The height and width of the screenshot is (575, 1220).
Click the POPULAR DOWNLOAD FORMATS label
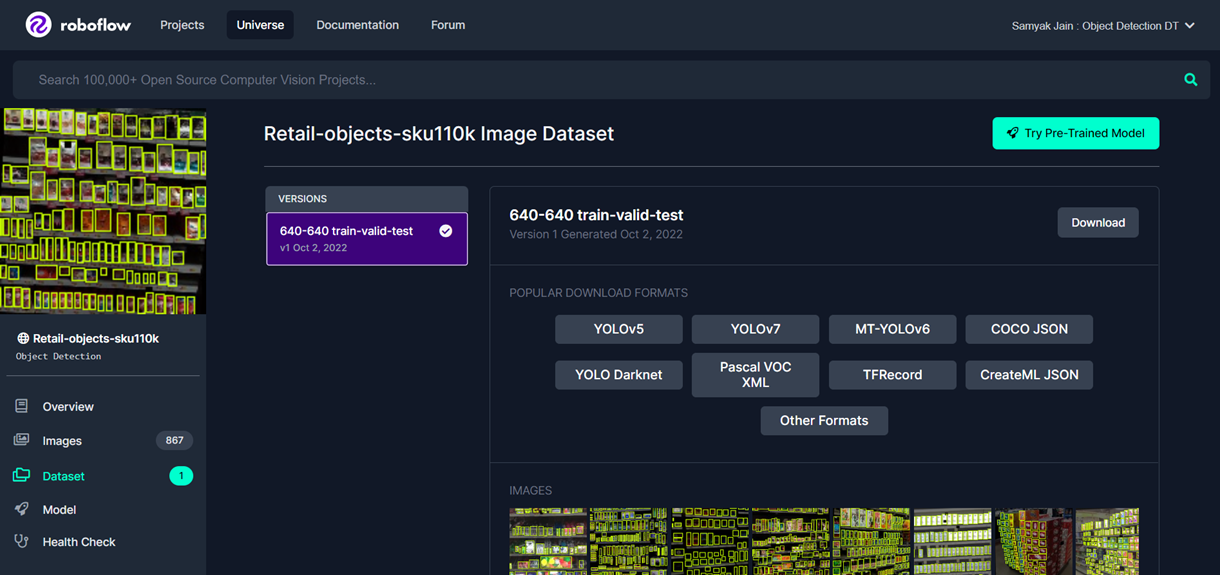pyautogui.click(x=599, y=293)
